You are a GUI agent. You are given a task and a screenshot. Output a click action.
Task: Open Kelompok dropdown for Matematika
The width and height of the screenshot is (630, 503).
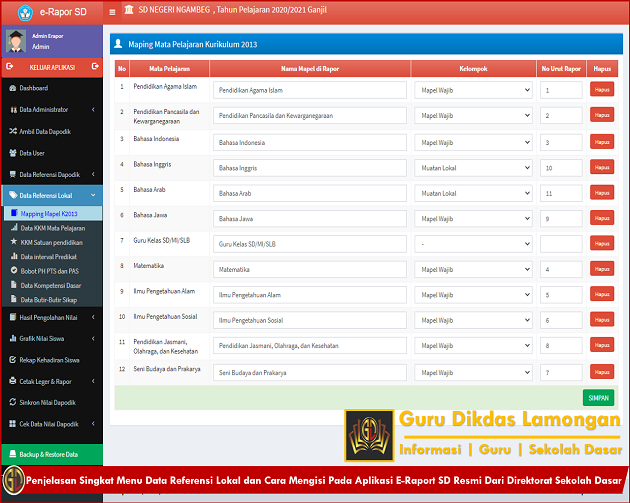point(473,269)
